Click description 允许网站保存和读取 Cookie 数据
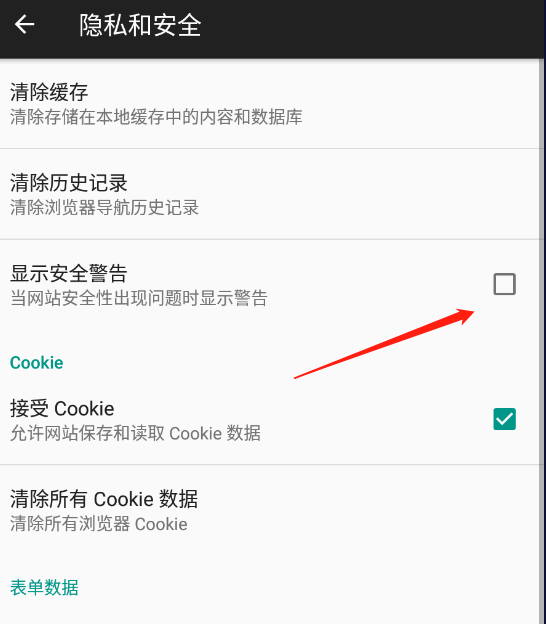 (x=135, y=433)
